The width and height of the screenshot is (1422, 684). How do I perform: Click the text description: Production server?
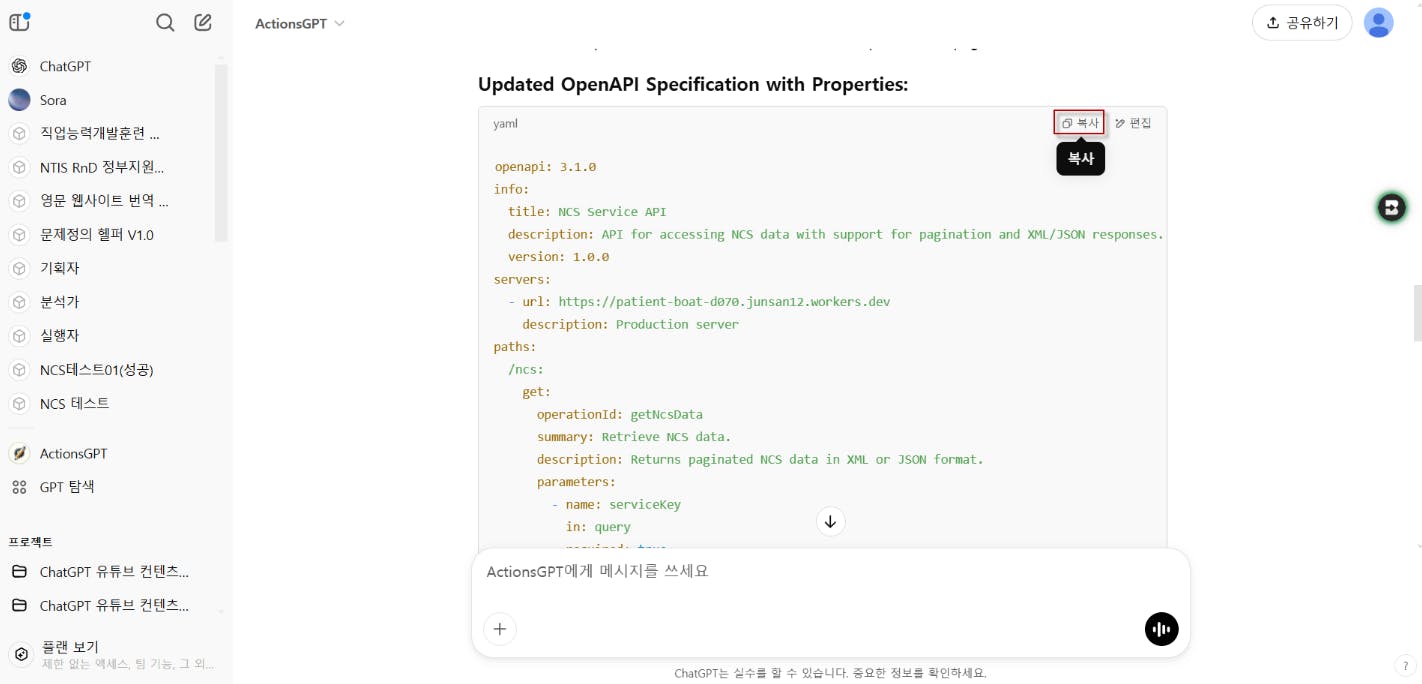point(630,324)
